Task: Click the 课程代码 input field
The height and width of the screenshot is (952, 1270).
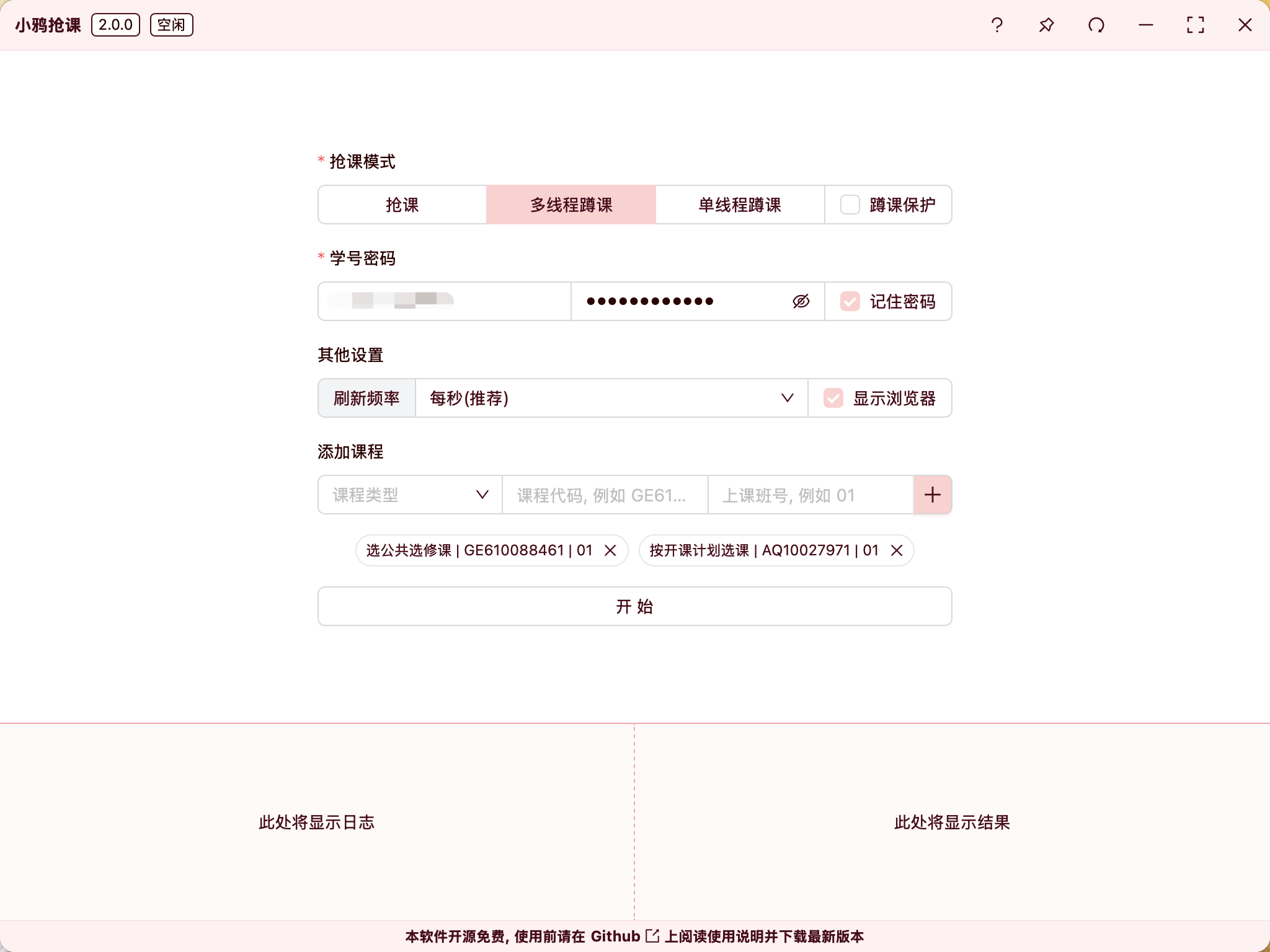Action: pos(605,495)
